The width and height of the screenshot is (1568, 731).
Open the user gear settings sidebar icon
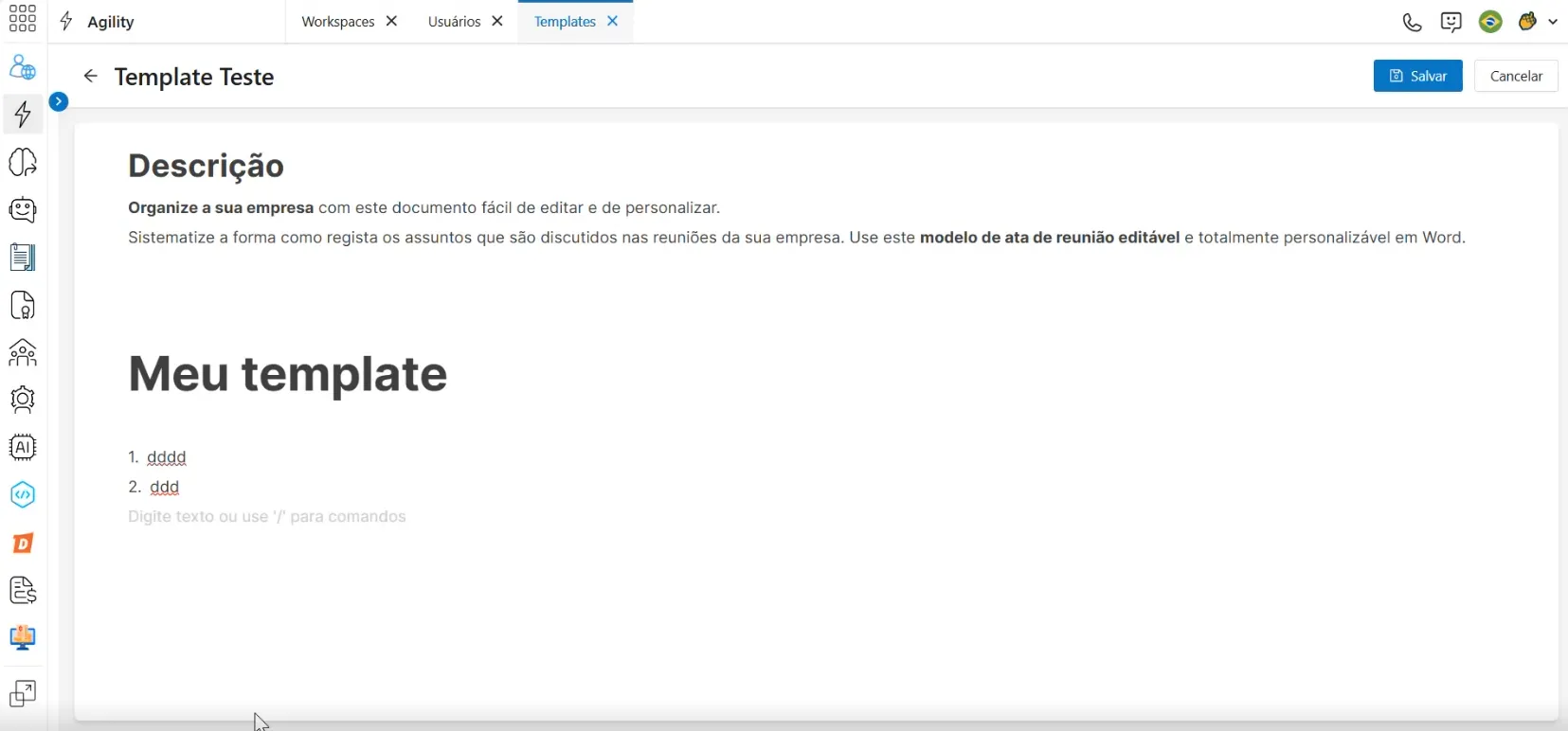click(x=23, y=400)
